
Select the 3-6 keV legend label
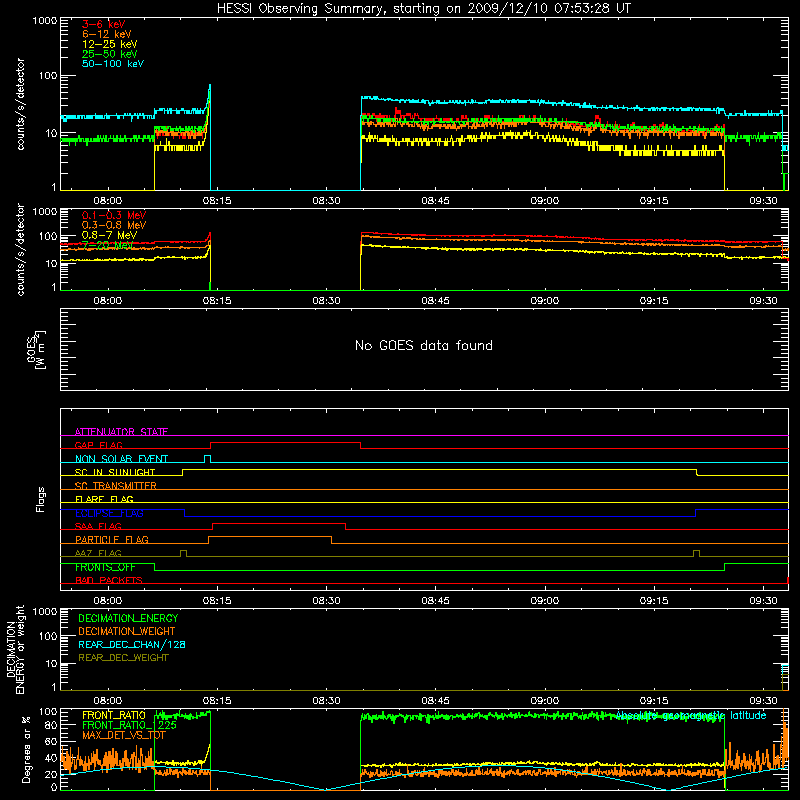[103, 24]
